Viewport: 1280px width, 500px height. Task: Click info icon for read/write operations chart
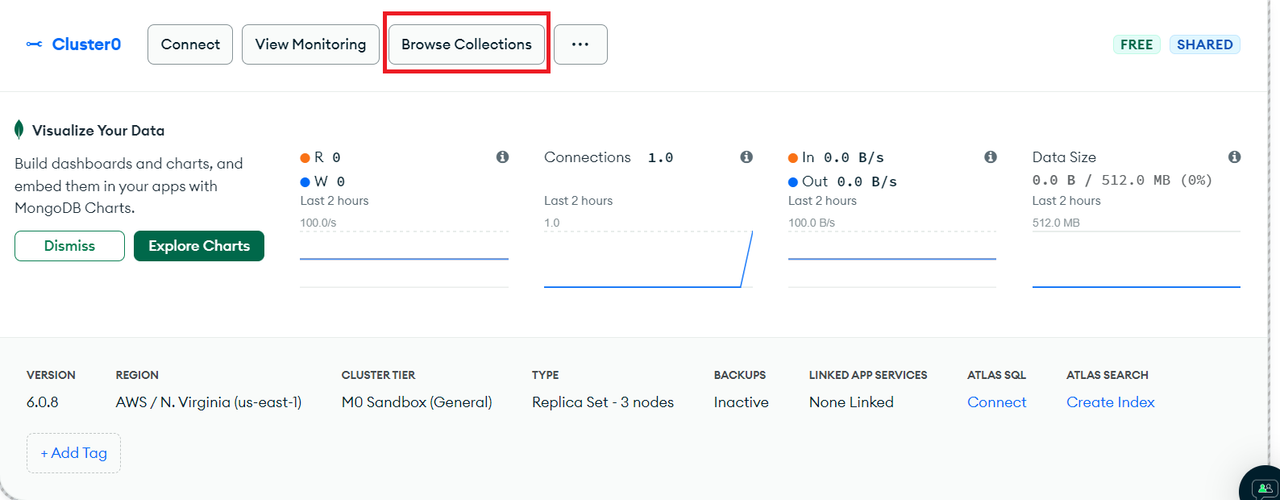tap(502, 157)
